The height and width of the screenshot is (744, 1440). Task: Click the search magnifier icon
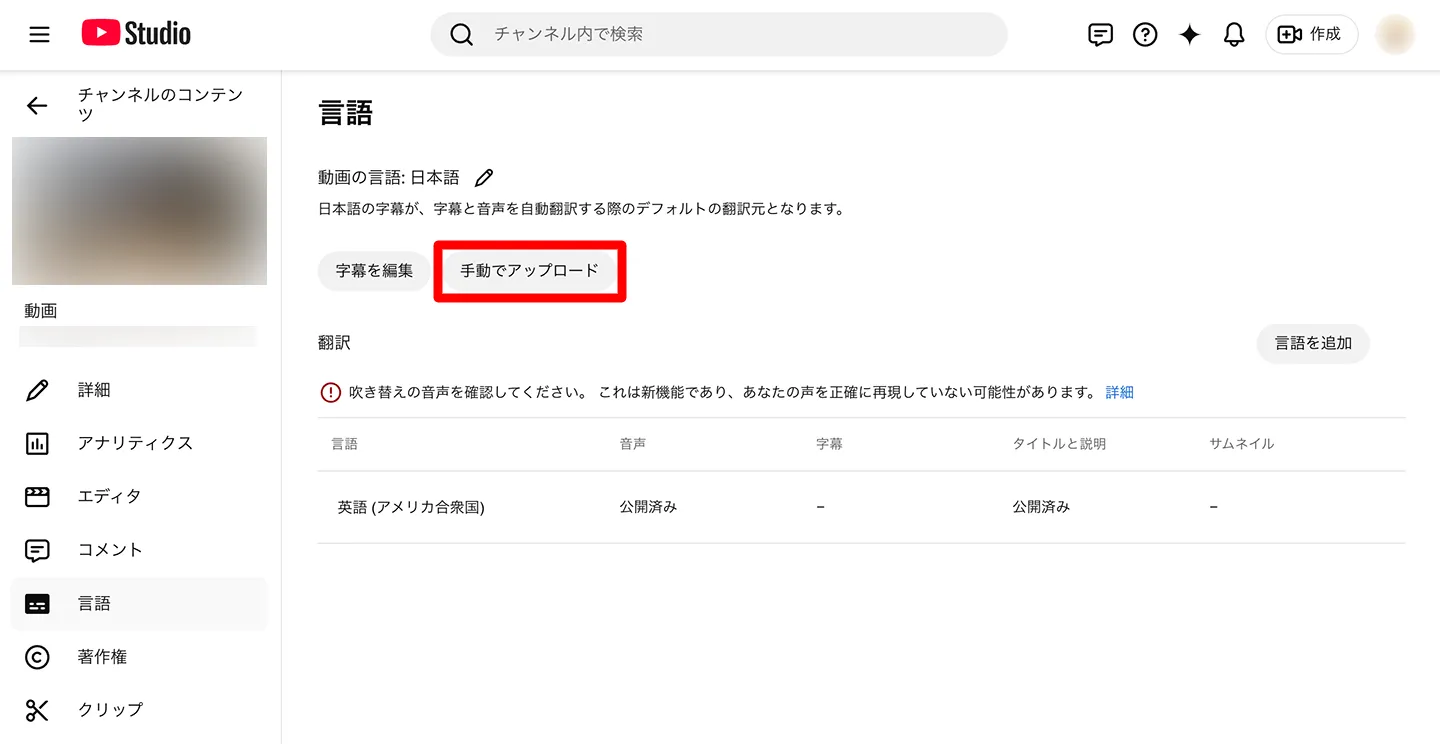[461, 35]
